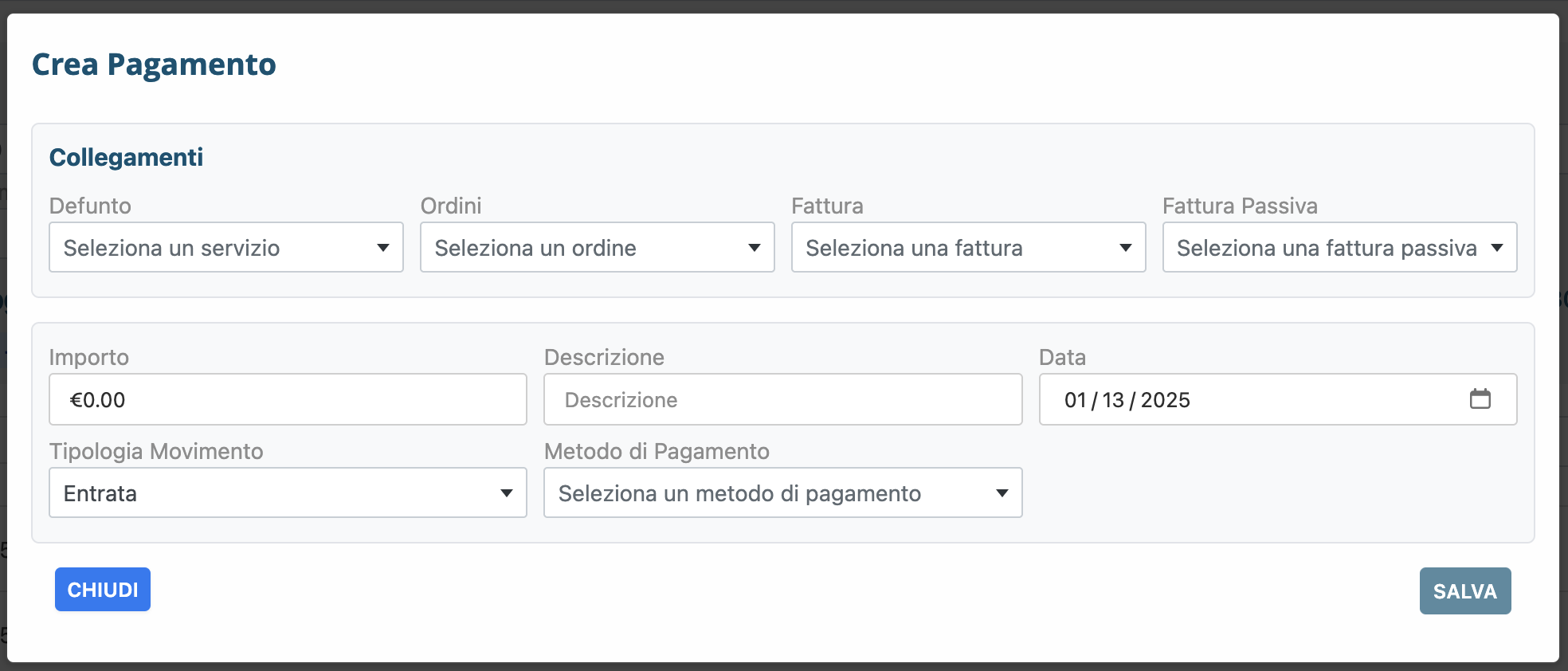Focus the Descrizione text input box
Screen dimensions: 1568x671
pos(782,400)
